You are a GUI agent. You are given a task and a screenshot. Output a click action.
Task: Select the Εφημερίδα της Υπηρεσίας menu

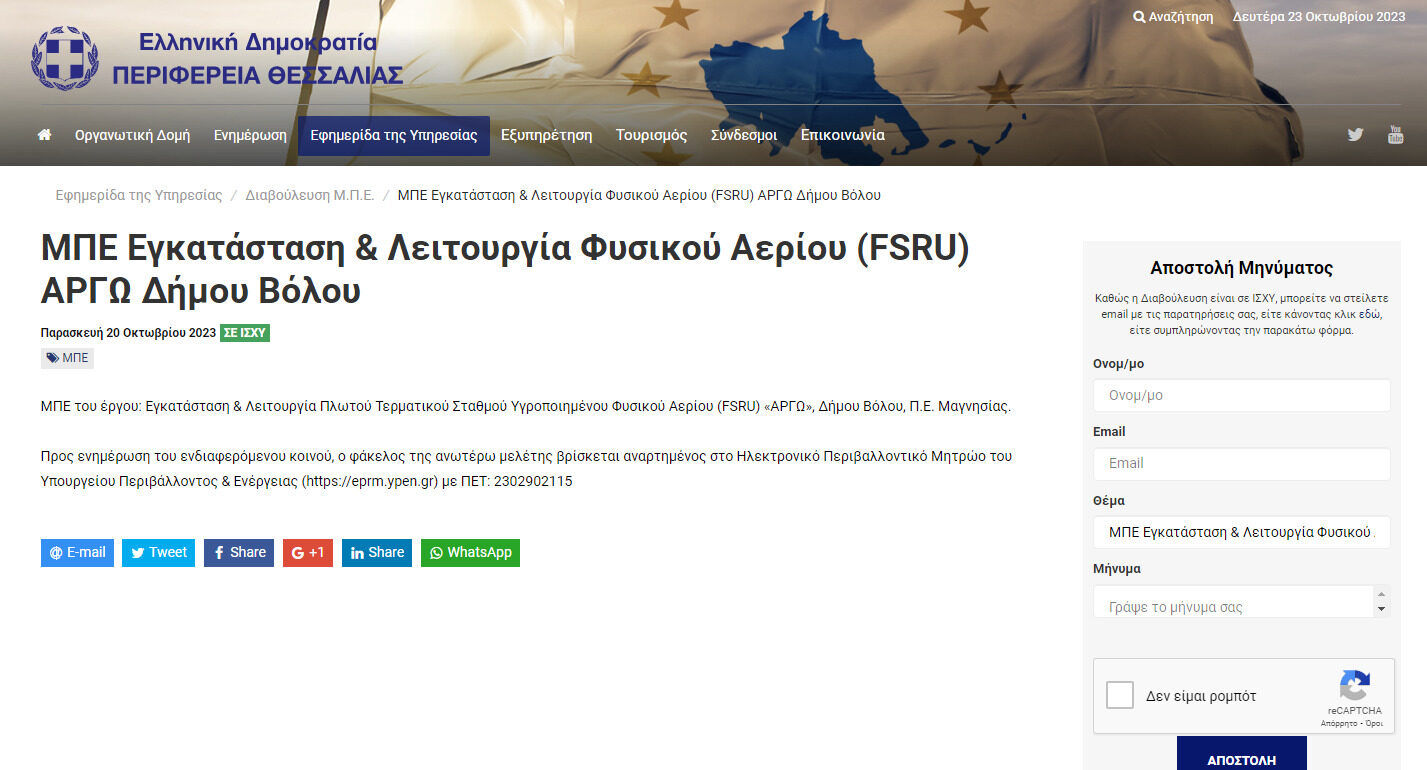(x=393, y=136)
